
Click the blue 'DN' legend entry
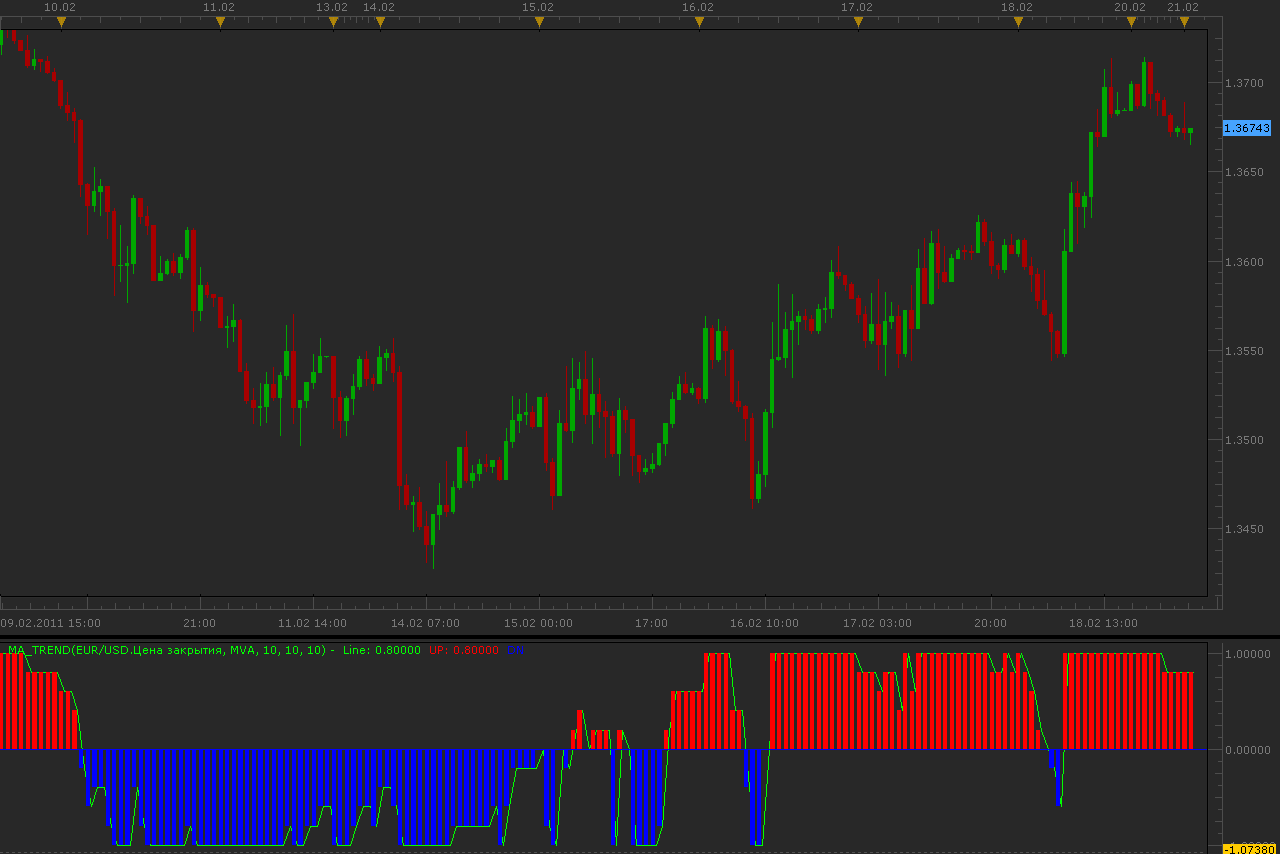(x=514, y=650)
